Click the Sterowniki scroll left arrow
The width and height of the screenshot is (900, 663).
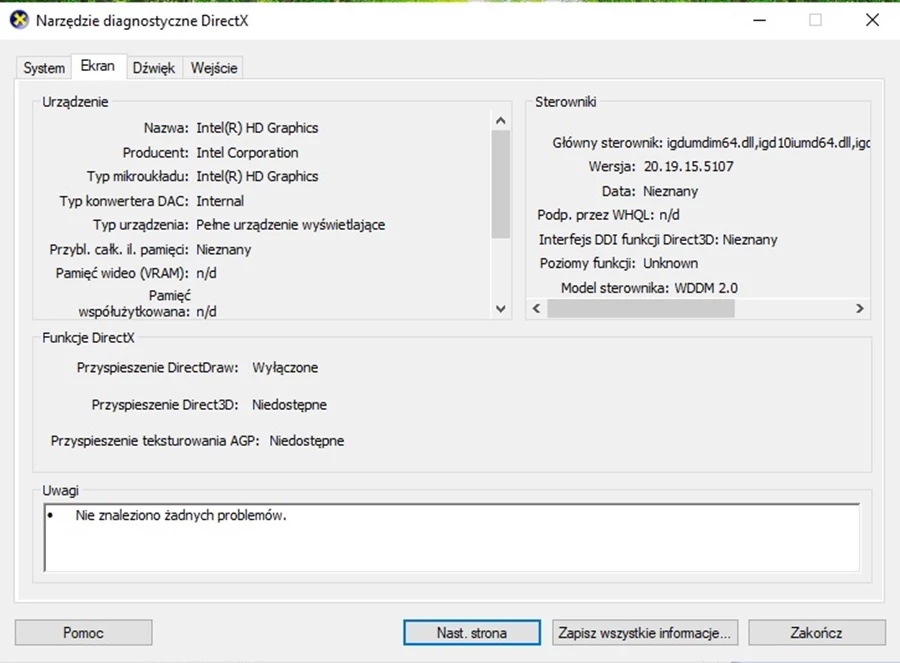pyautogui.click(x=537, y=308)
